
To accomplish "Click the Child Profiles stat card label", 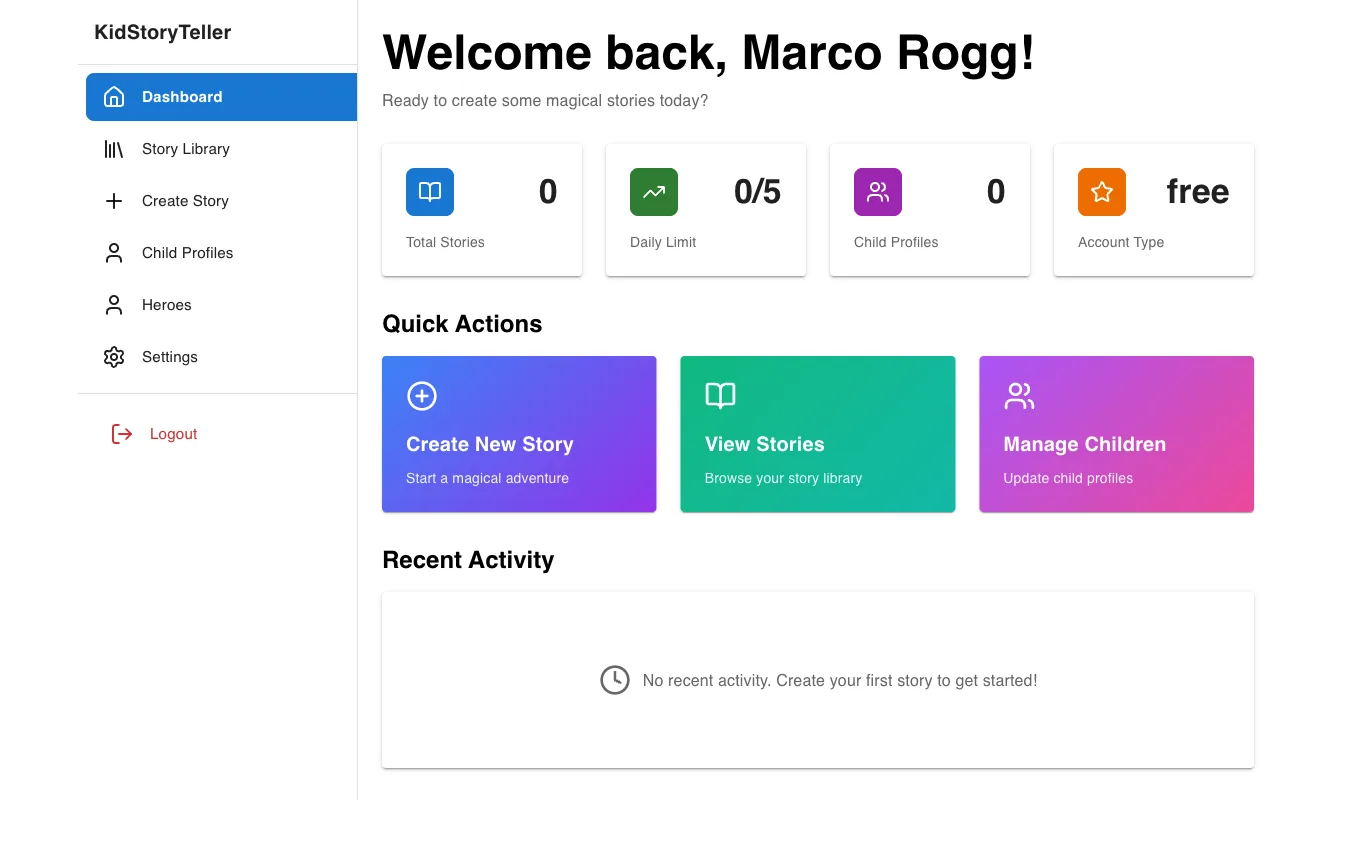I will point(896,242).
